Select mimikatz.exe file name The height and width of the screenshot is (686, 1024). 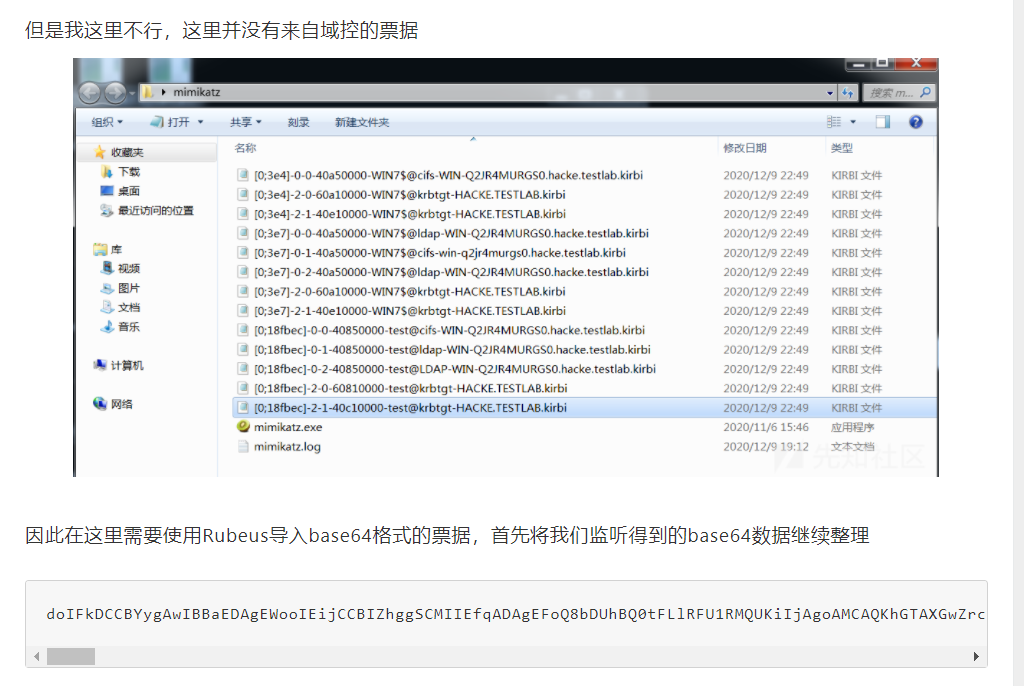coord(288,427)
